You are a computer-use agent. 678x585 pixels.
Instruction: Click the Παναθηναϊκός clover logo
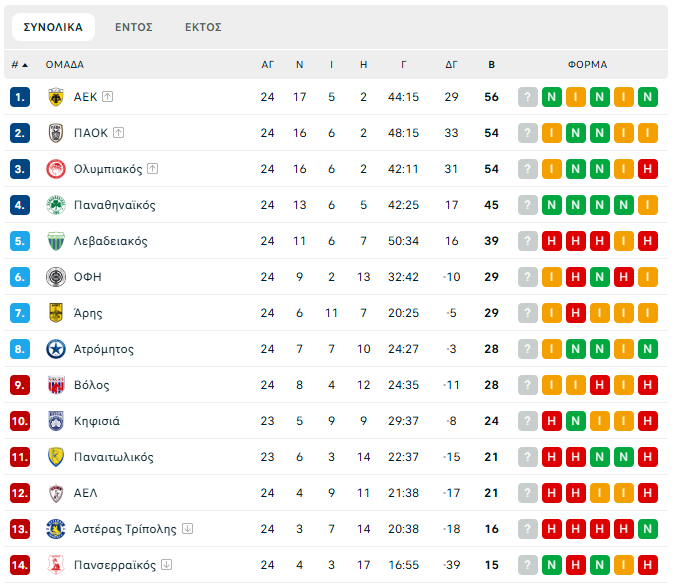pyautogui.click(x=56, y=205)
